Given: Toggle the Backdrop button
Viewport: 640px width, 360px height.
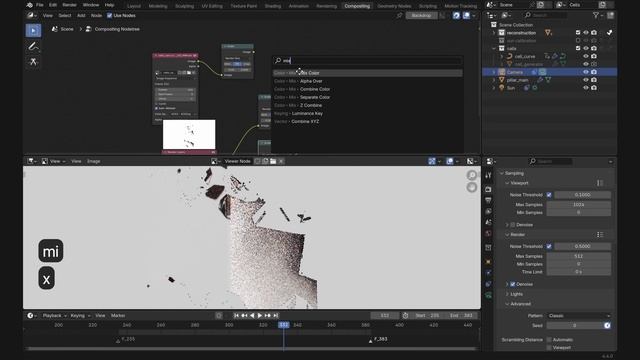Looking at the screenshot, I should tap(421, 16).
